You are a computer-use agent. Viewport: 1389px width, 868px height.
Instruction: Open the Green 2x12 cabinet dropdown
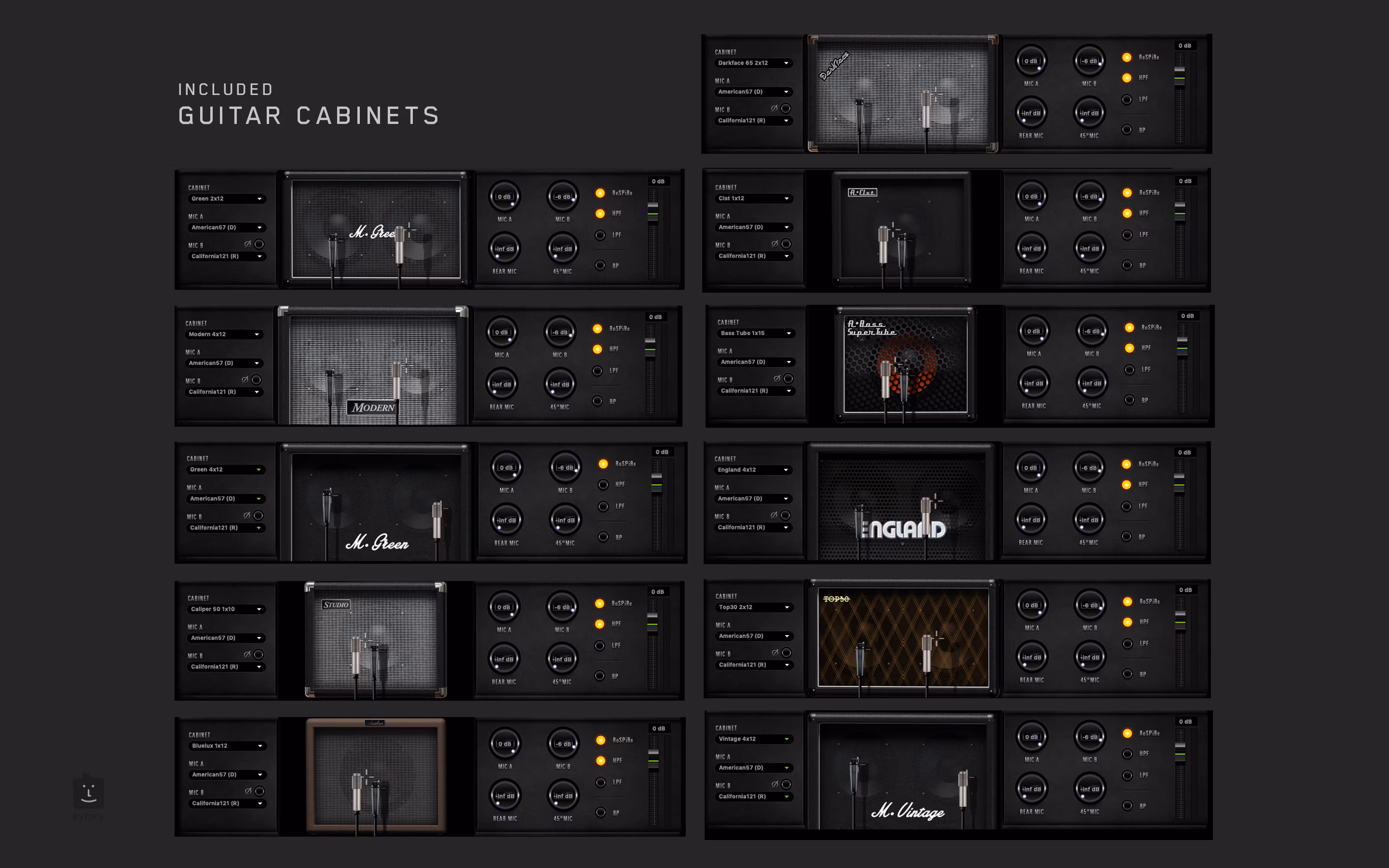coord(226,199)
